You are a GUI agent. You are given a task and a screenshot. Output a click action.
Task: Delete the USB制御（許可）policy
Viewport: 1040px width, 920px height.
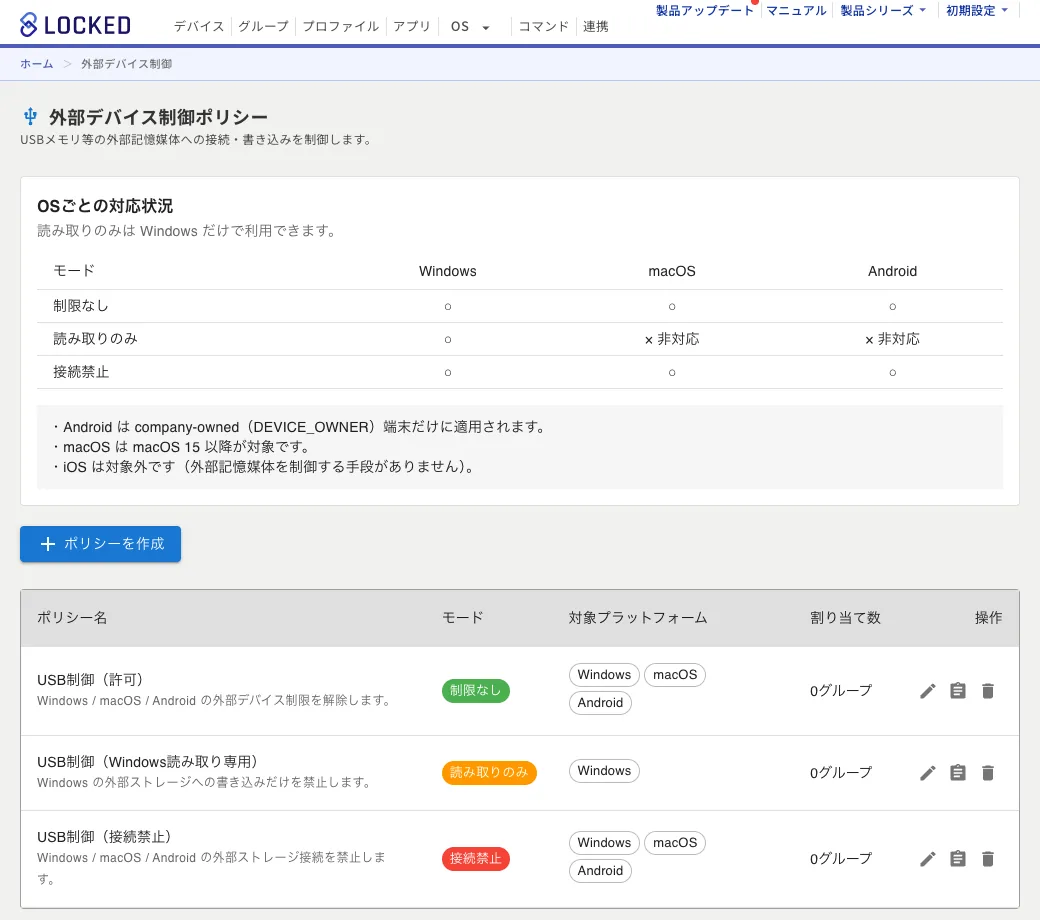[x=988, y=691]
